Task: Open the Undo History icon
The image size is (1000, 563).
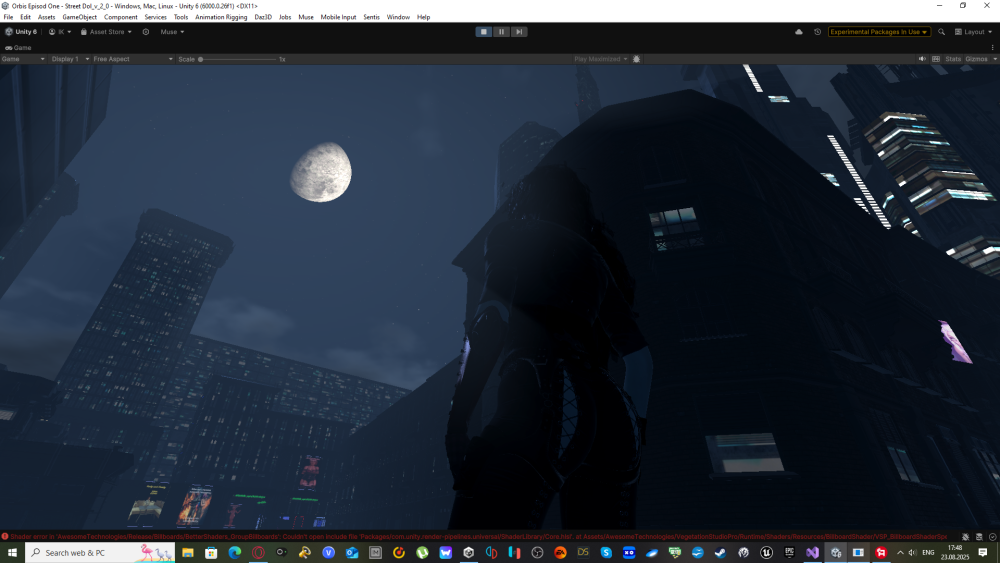Action: click(x=817, y=32)
